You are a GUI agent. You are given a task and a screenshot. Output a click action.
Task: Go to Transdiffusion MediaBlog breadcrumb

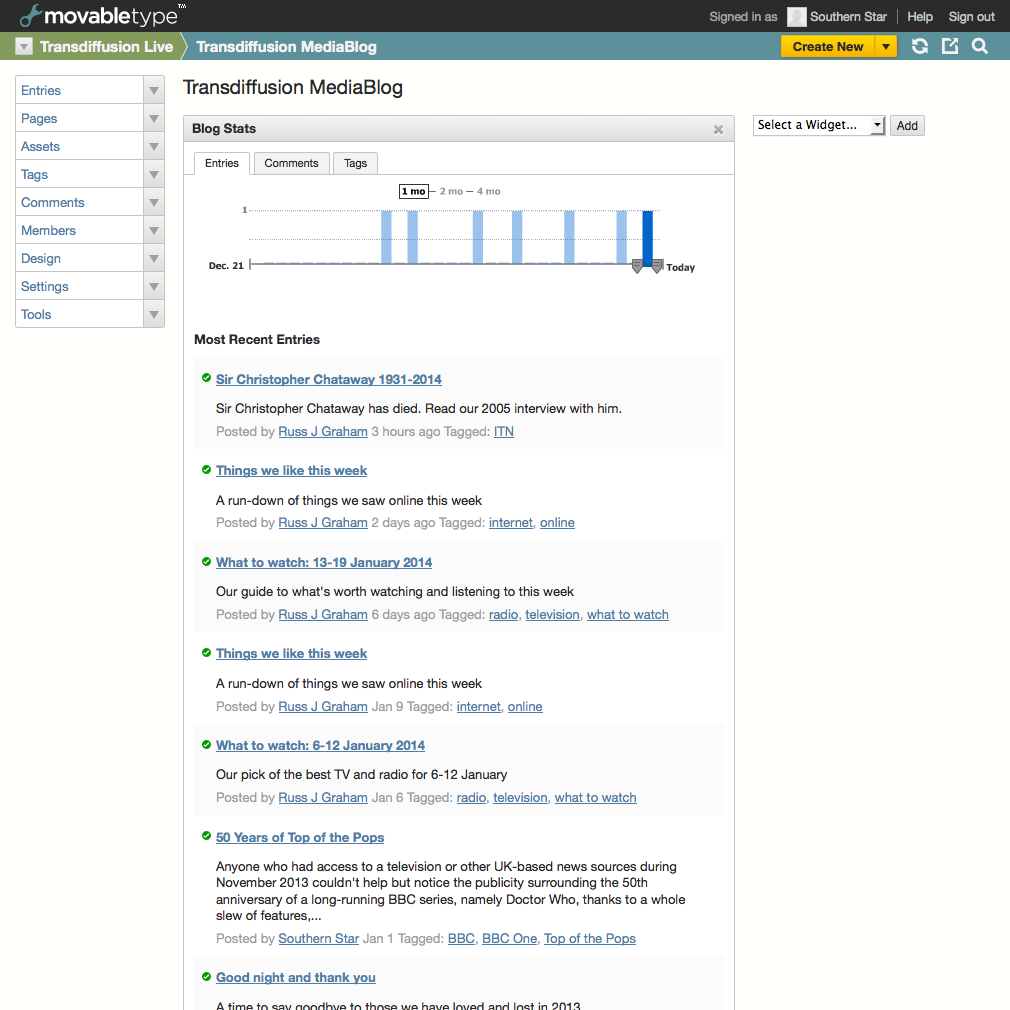click(x=286, y=46)
